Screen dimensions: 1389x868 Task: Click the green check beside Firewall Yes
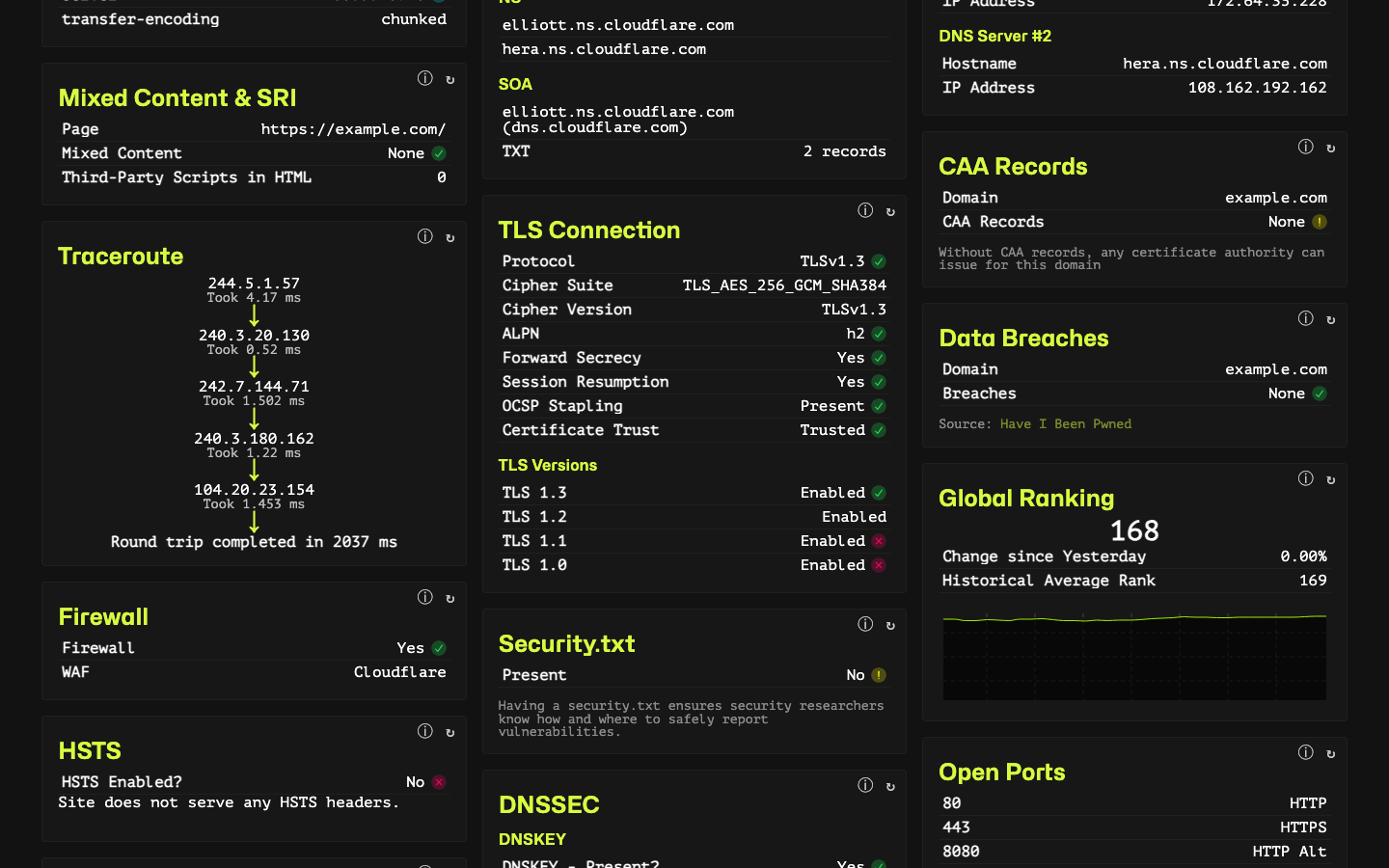(439, 648)
